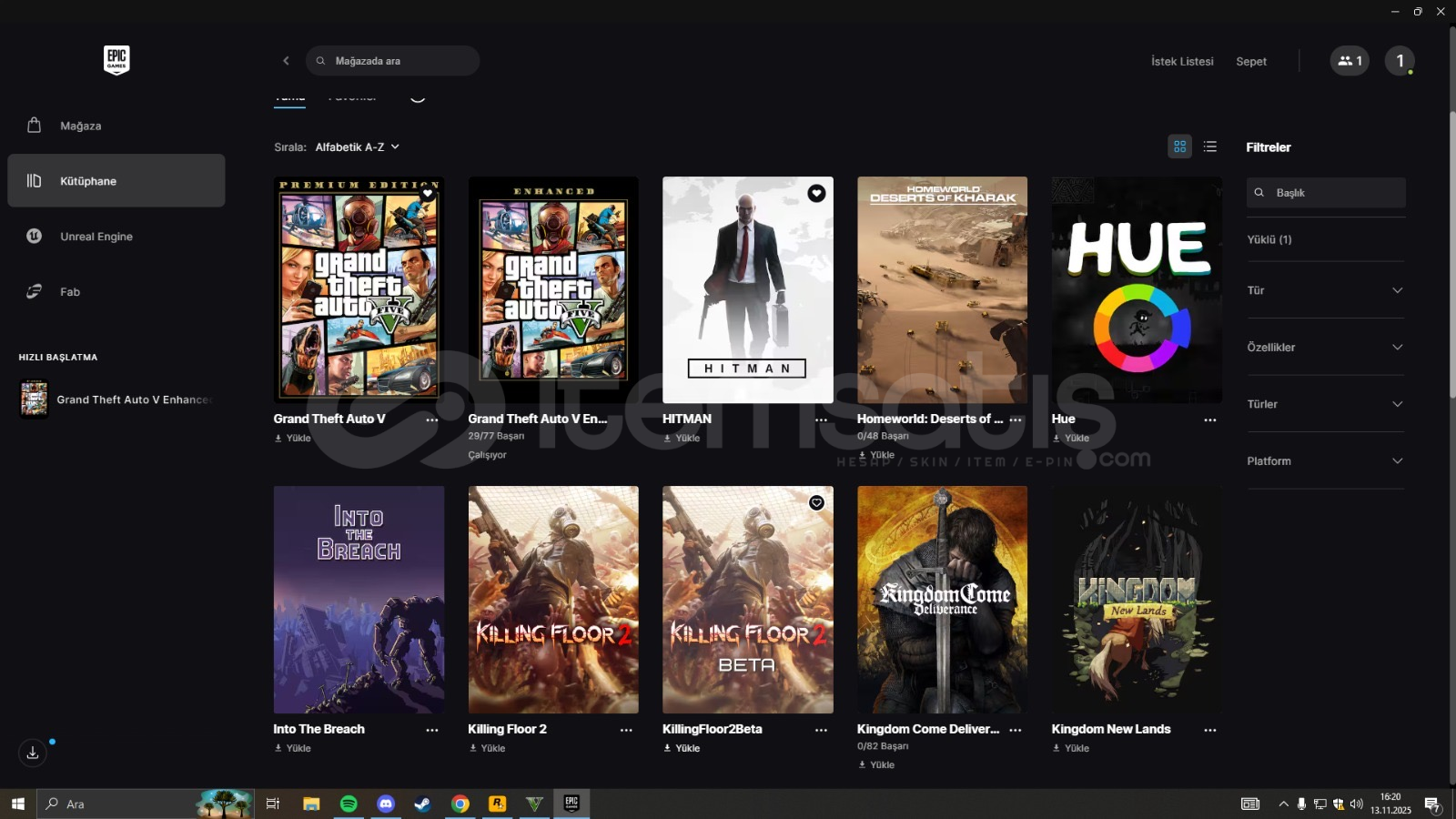Open the Windows Start menu
The image size is (1456, 819).
click(17, 804)
